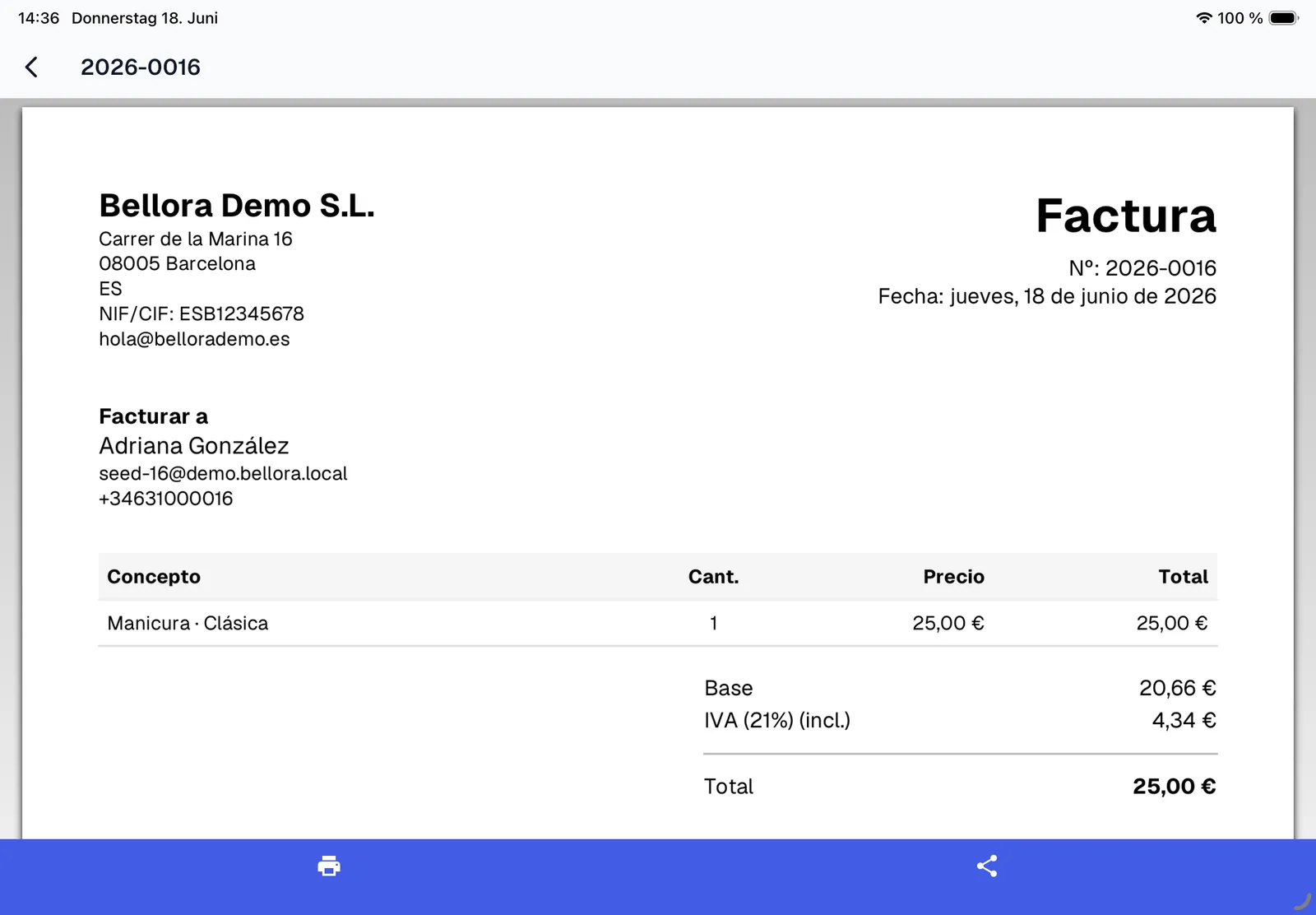
Task: Select the IVA amount 4,34 €
Action: pos(1184,721)
